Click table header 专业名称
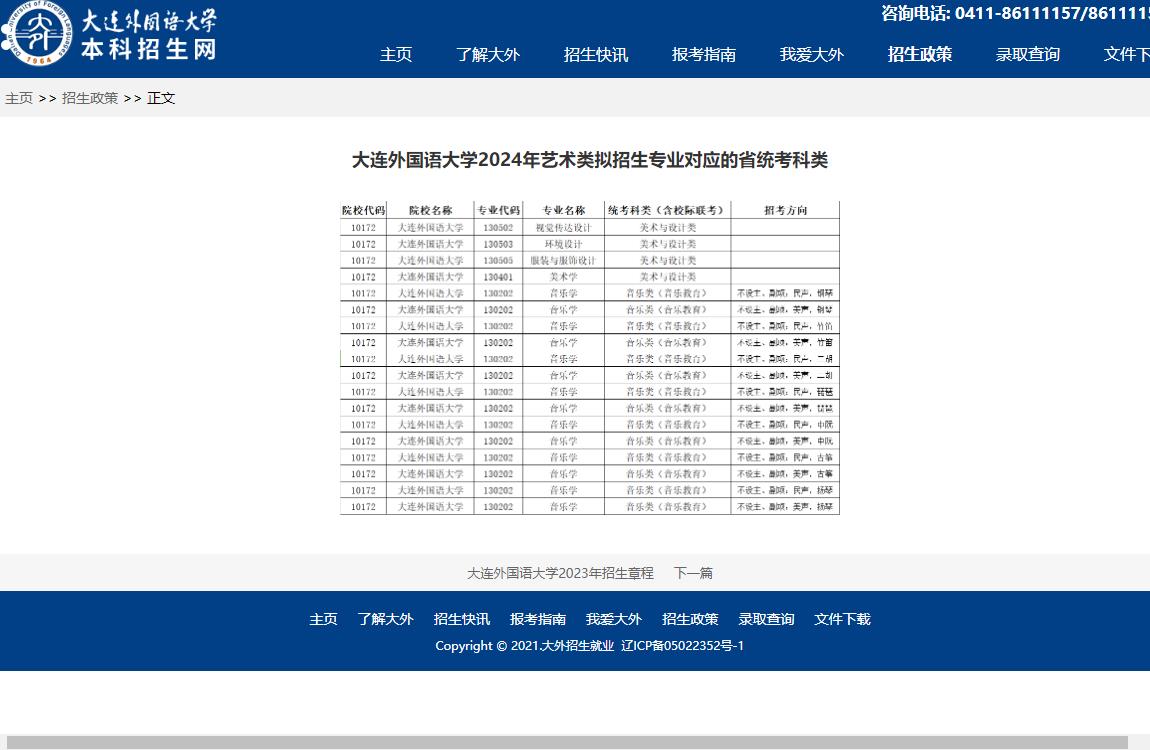The height and width of the screenshot is (750, 1150). point(563,210)
